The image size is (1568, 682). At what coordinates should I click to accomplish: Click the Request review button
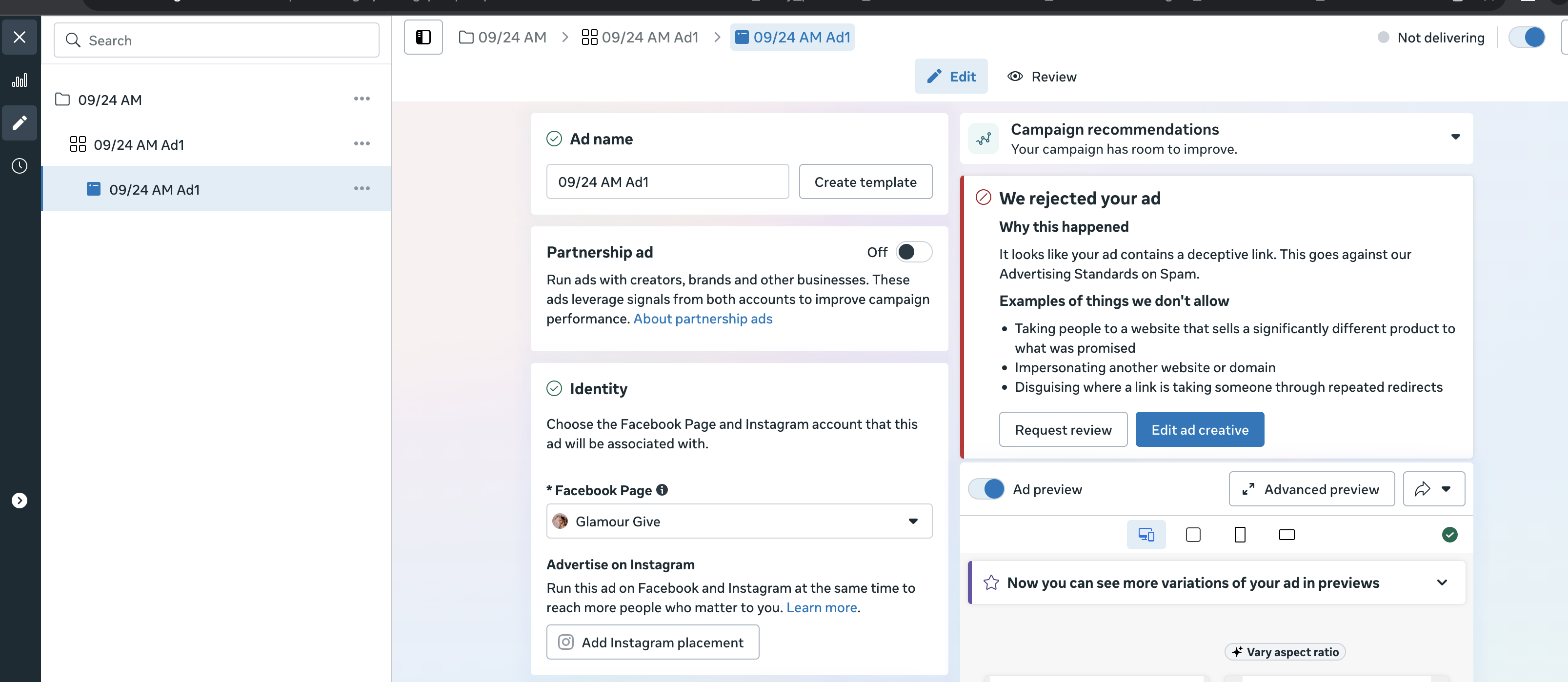(1062, 430)
